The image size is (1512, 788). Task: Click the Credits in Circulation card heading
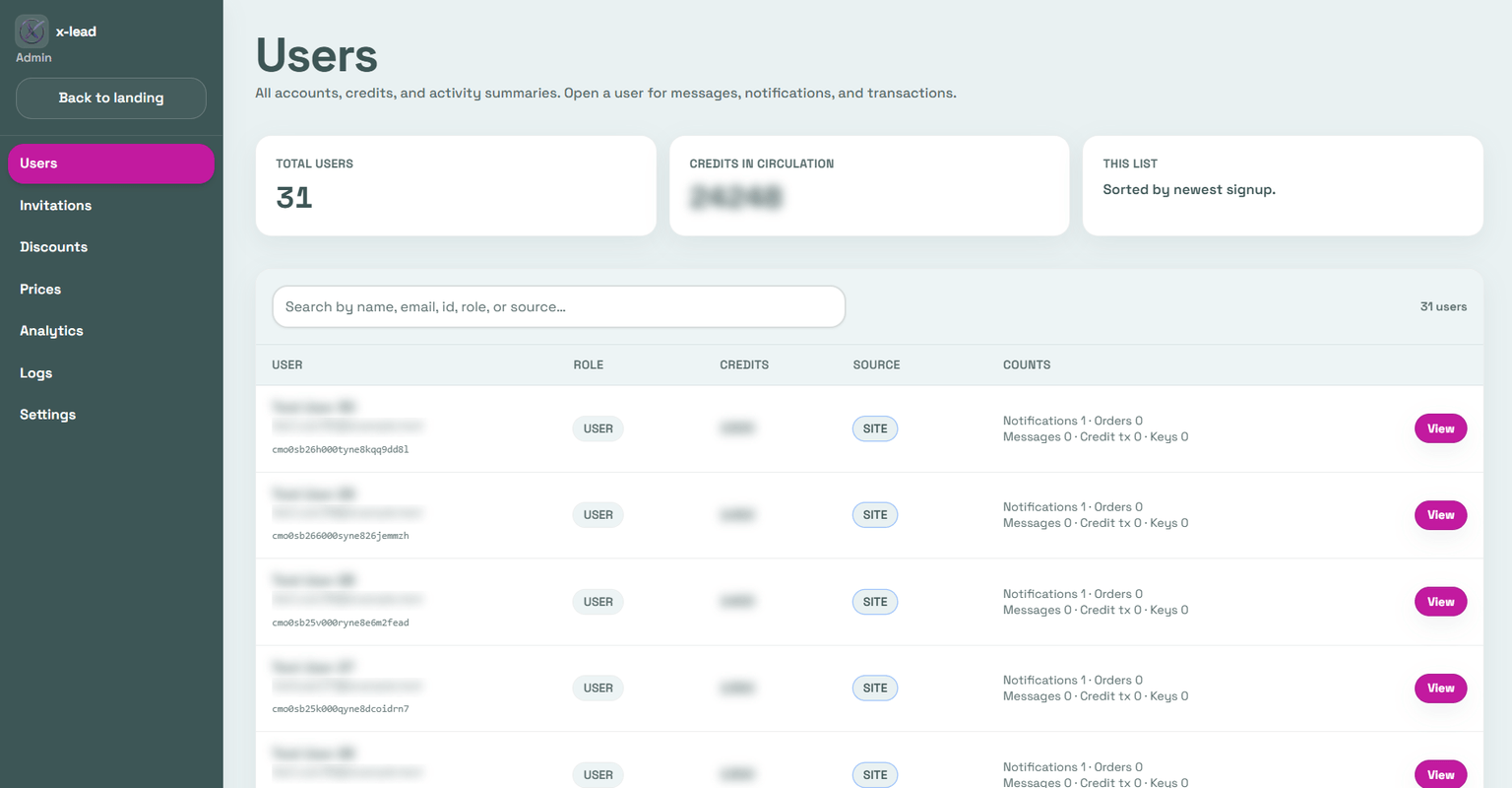762,164
